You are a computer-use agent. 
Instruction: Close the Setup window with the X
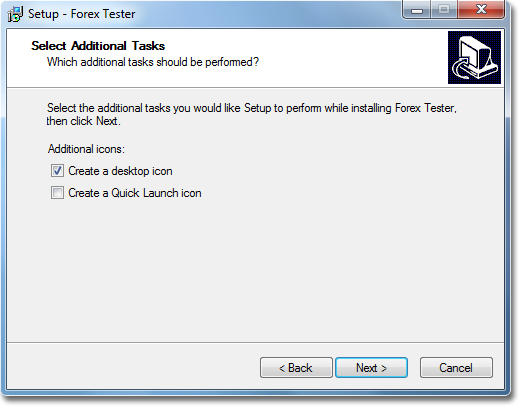coord(481,10)
